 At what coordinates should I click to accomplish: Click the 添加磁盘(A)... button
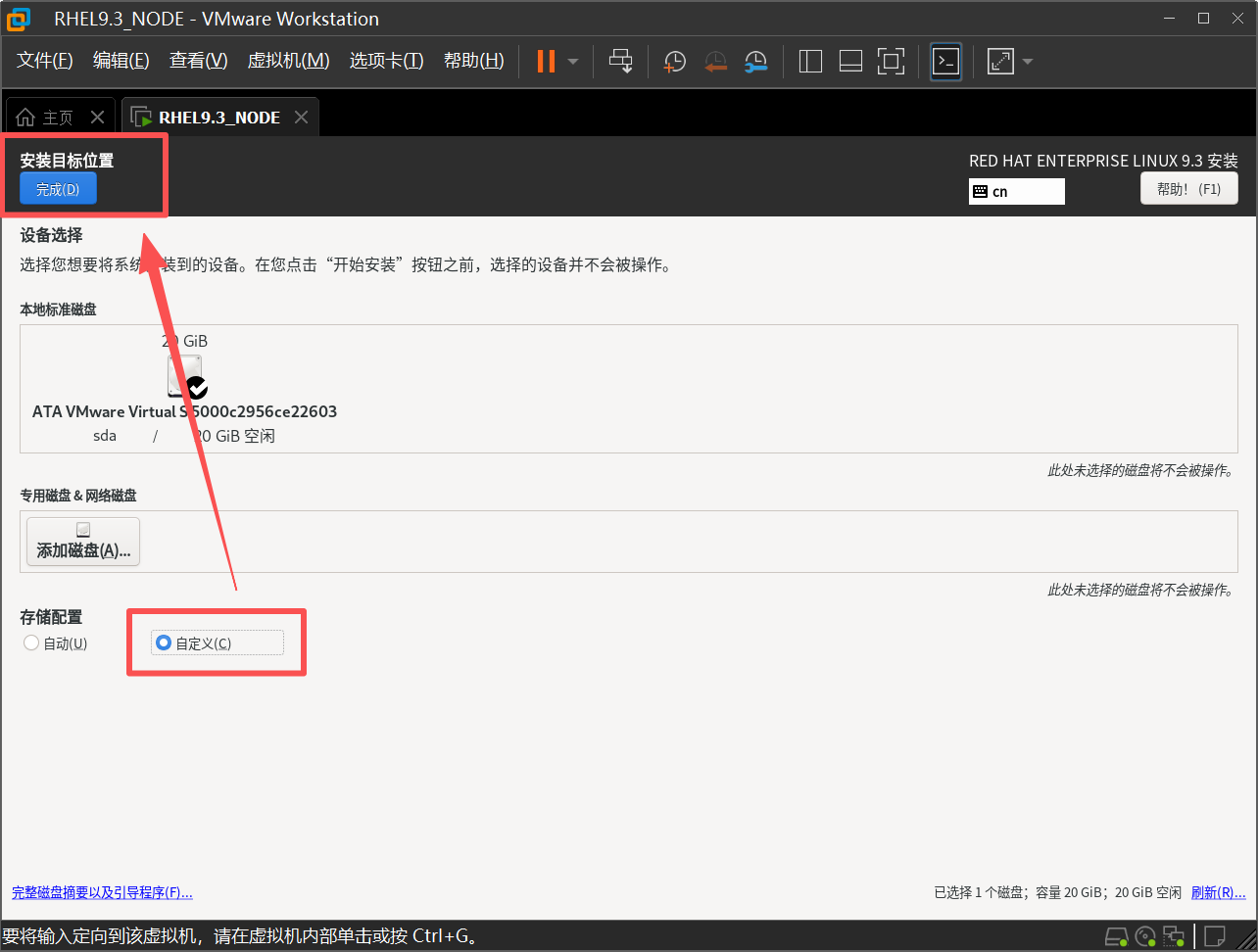coord(83,542)
